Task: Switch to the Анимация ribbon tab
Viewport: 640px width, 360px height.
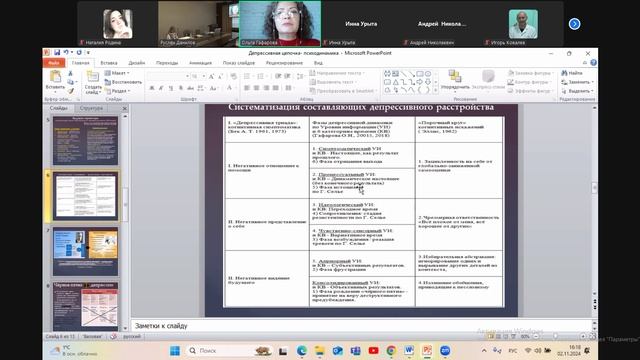Action: [200, 63]
